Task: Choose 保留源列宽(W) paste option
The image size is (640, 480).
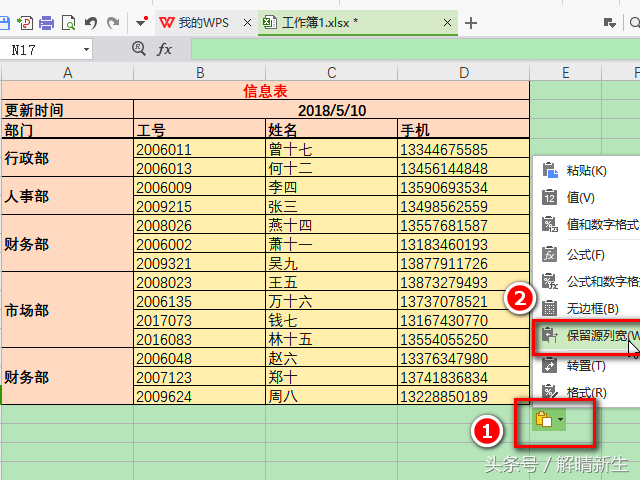Action: [587, 336]
